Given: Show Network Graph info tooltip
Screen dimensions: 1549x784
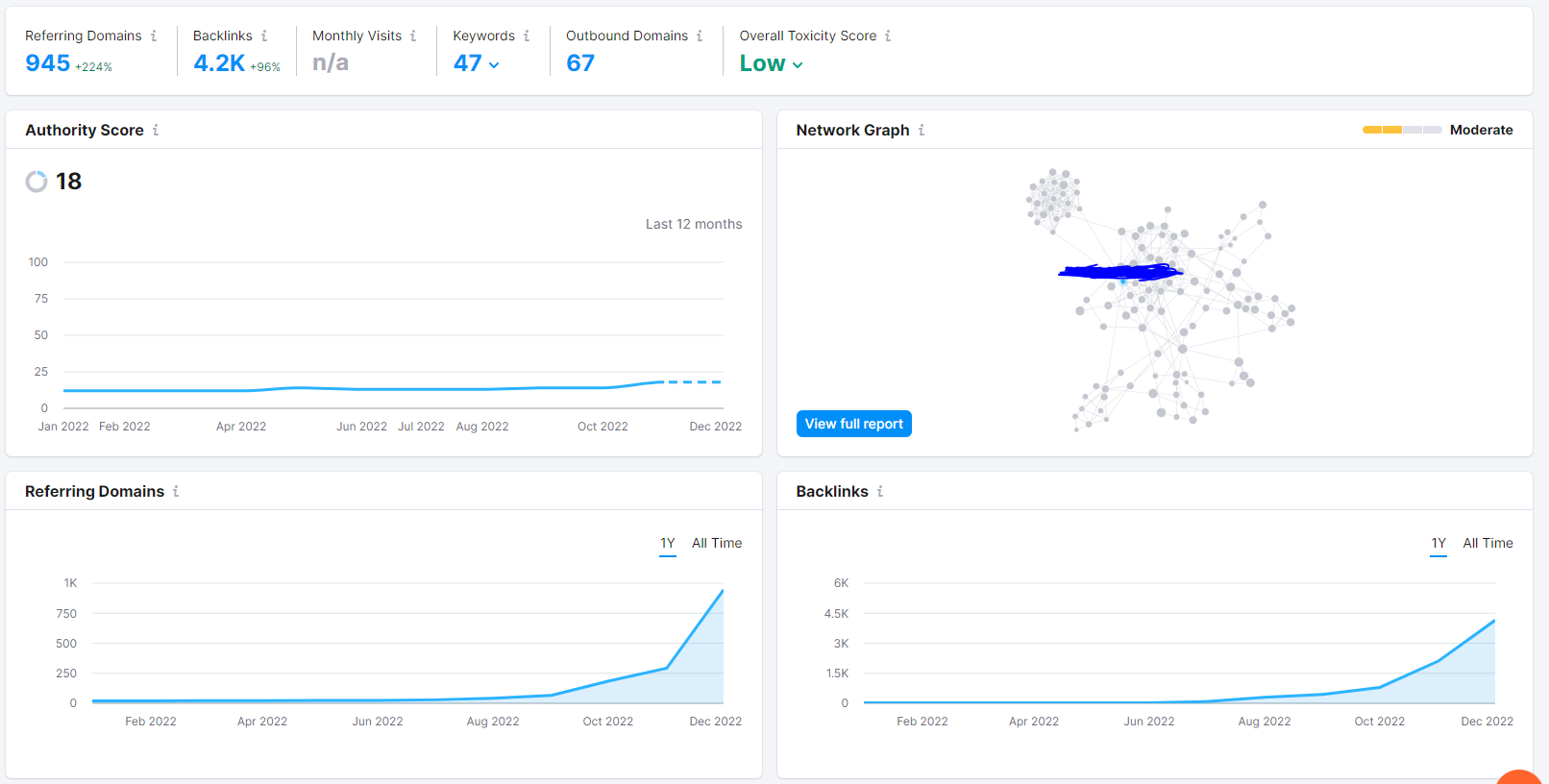Looking at the screenshot, I should tap(922, 130).
